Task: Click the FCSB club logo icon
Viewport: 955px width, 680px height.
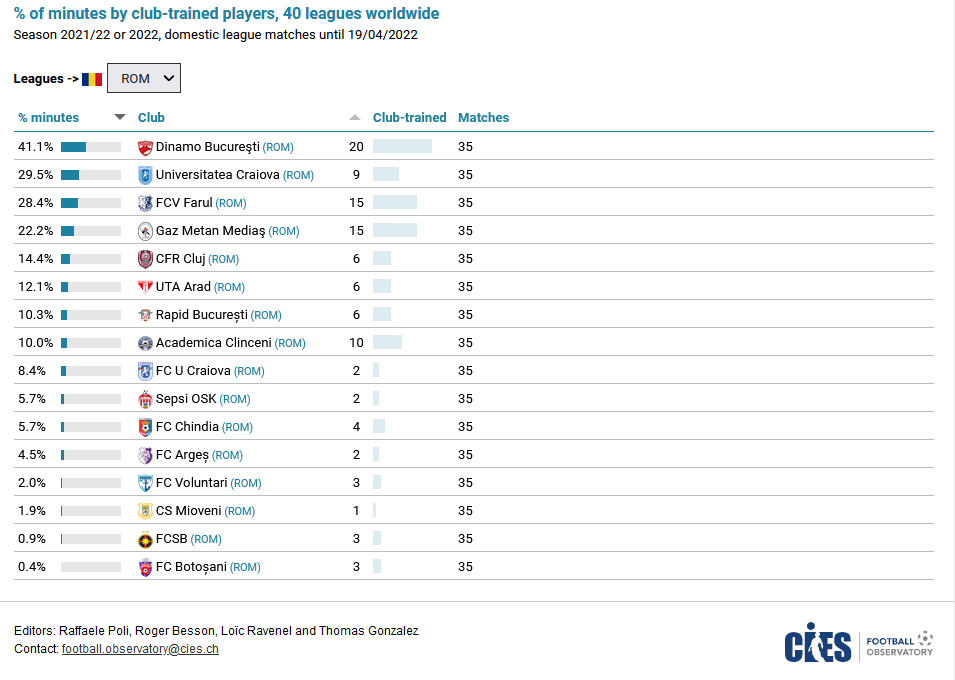Action: pos(145,539)
